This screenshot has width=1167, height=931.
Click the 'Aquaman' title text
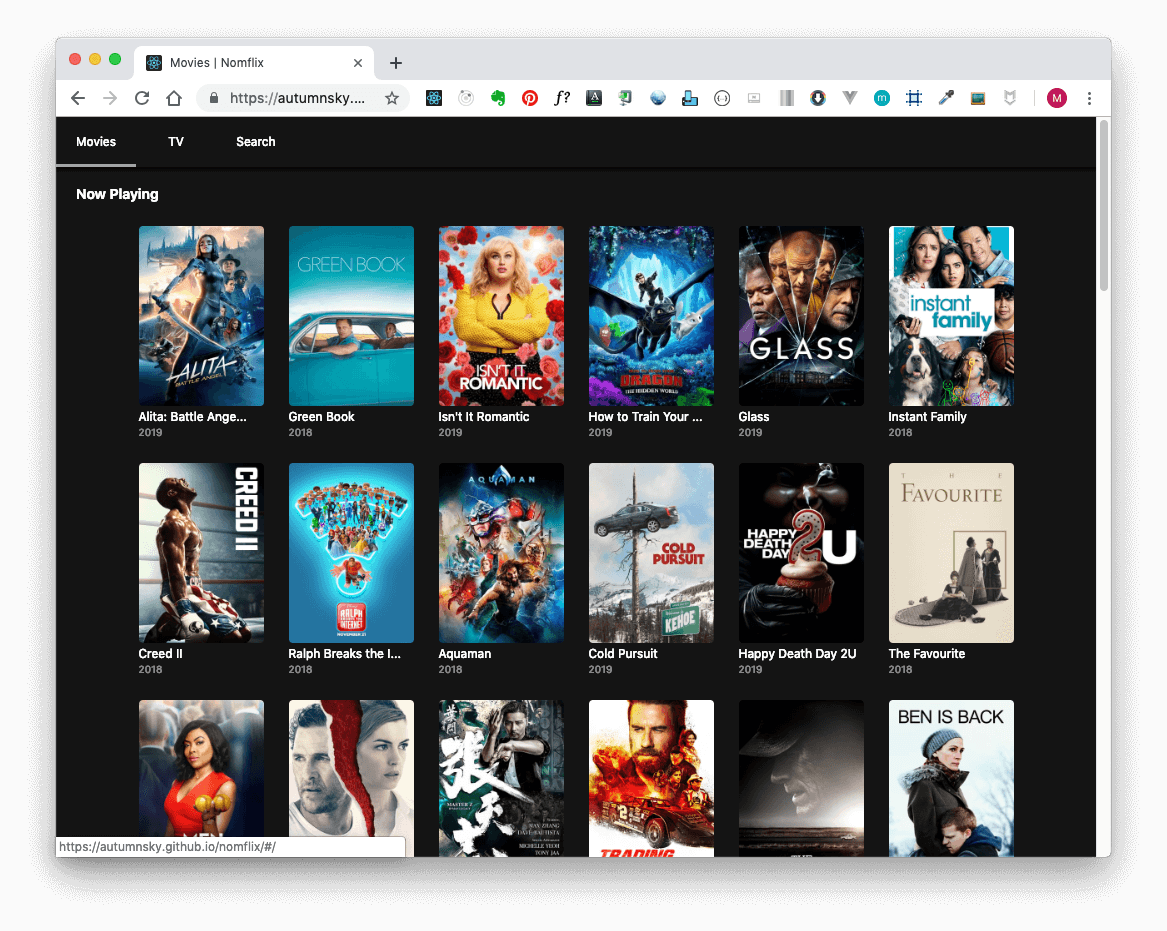[464, 653]
